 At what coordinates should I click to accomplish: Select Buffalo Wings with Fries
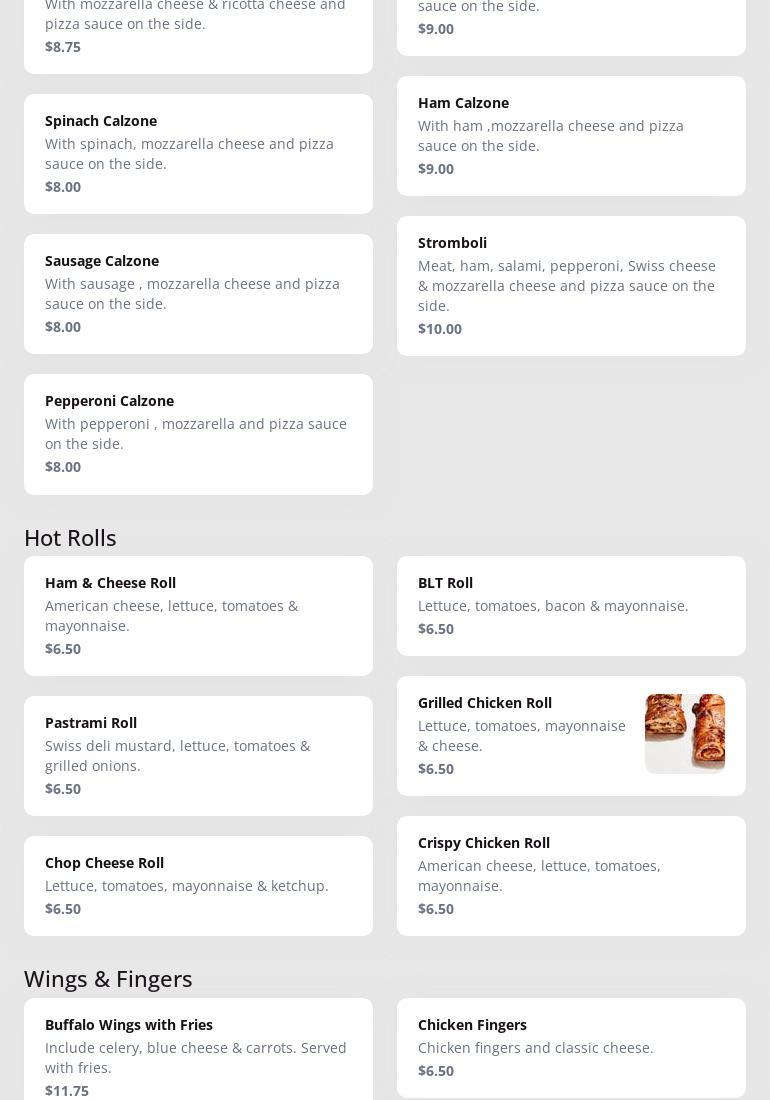198,1050
